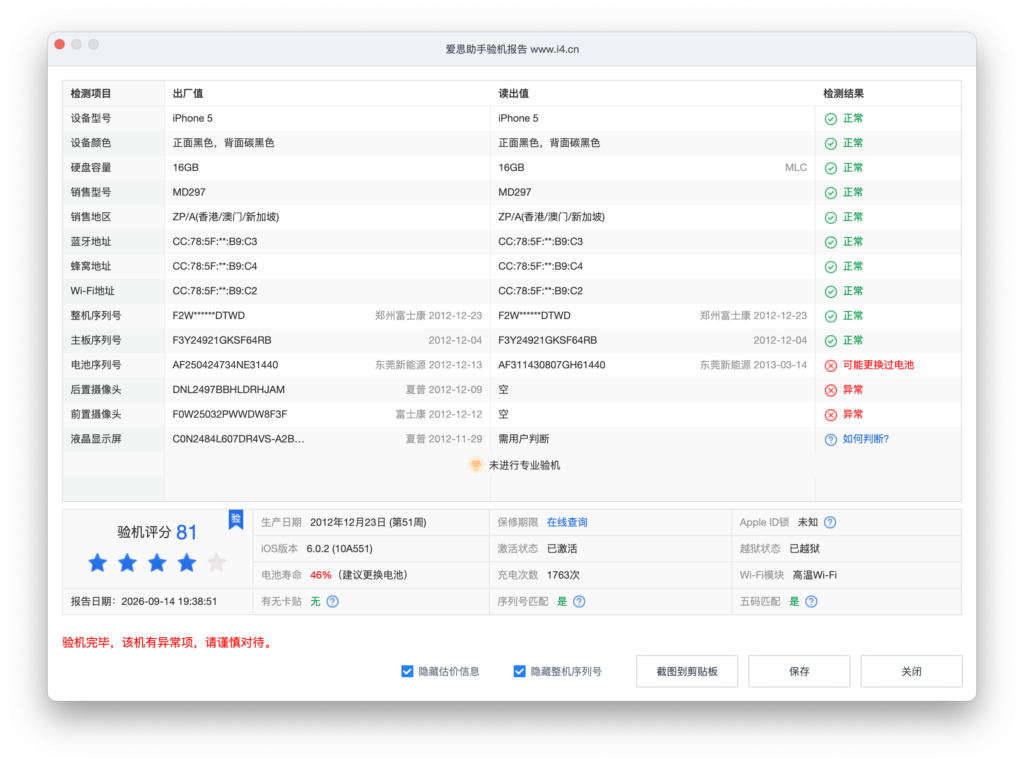Click the help icon beside 五码匹配
This screenshot has width=1024, height=764.
coord(811,601)
